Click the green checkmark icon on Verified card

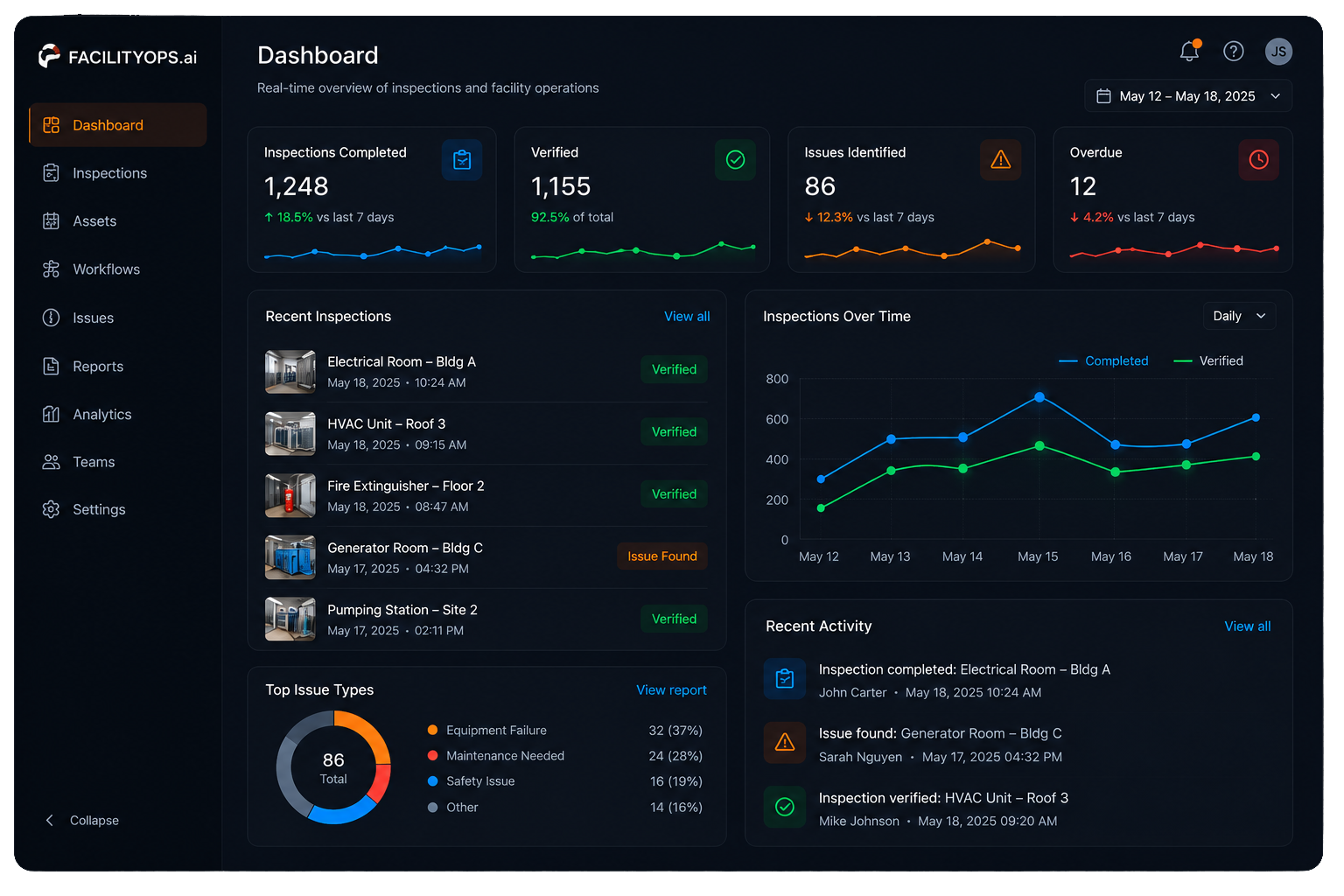tap(735, 160)
